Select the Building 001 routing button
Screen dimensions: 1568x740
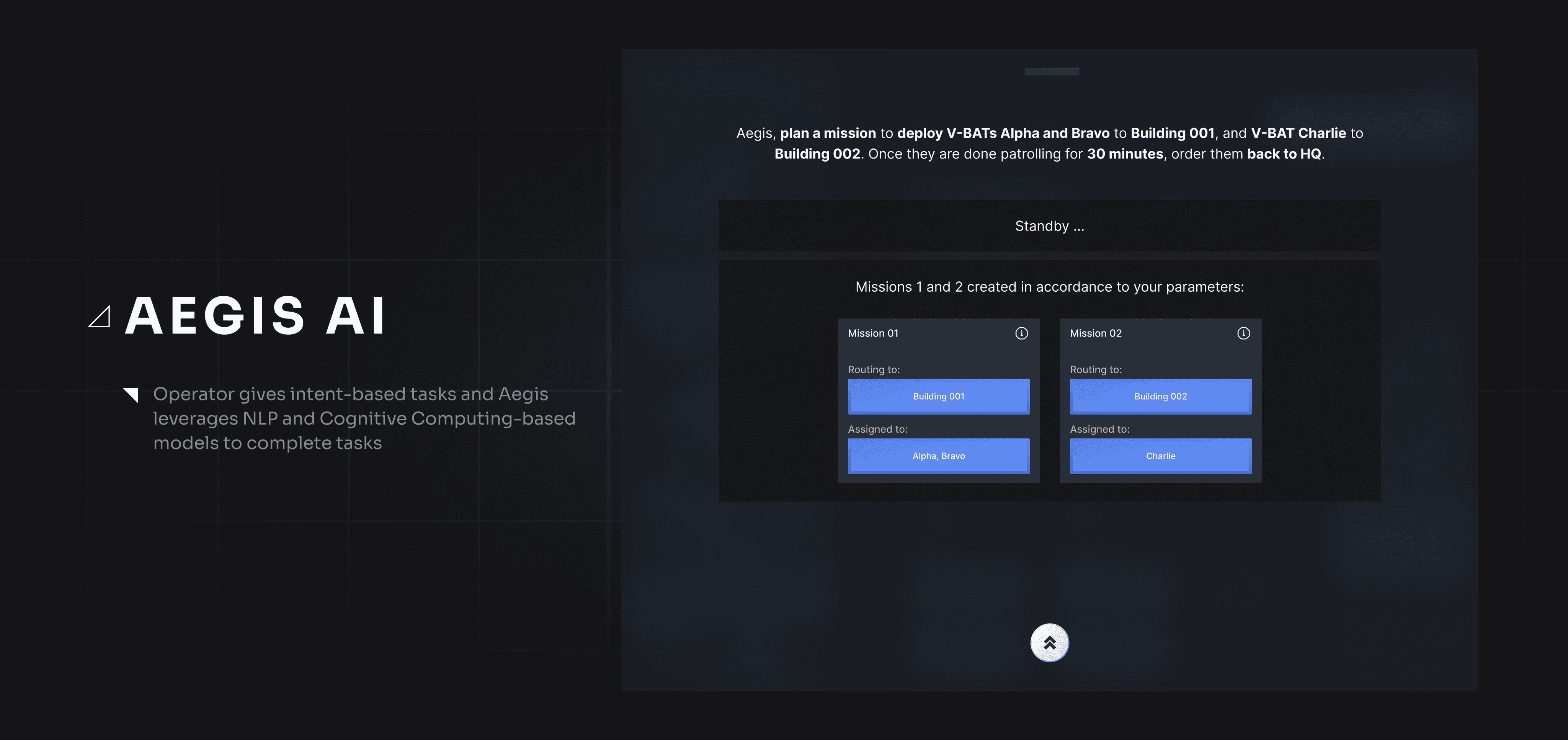click(x=939, y=396)
